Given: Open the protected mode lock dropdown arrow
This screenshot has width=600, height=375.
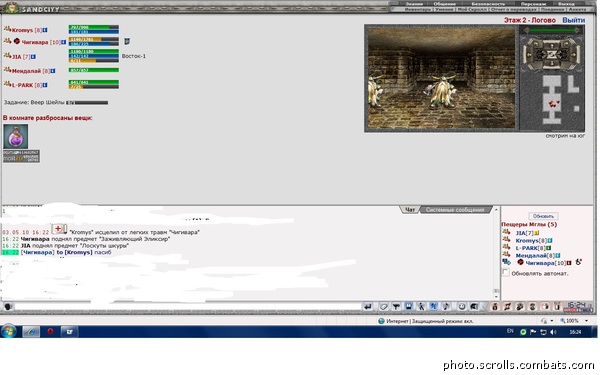Looking at the screenshot, I should pos(551,321).
